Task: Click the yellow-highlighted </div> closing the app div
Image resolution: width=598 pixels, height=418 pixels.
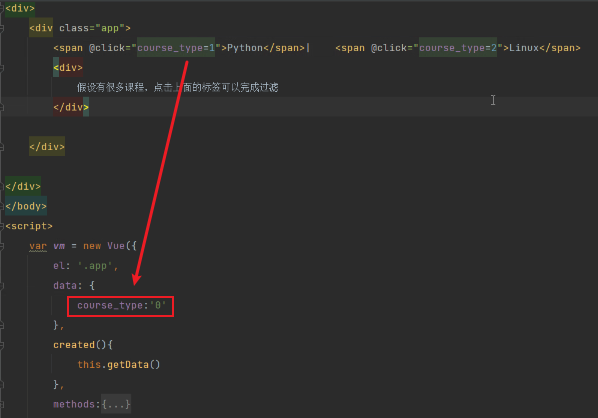Action: pyautogui.click(x=47, y=147)
